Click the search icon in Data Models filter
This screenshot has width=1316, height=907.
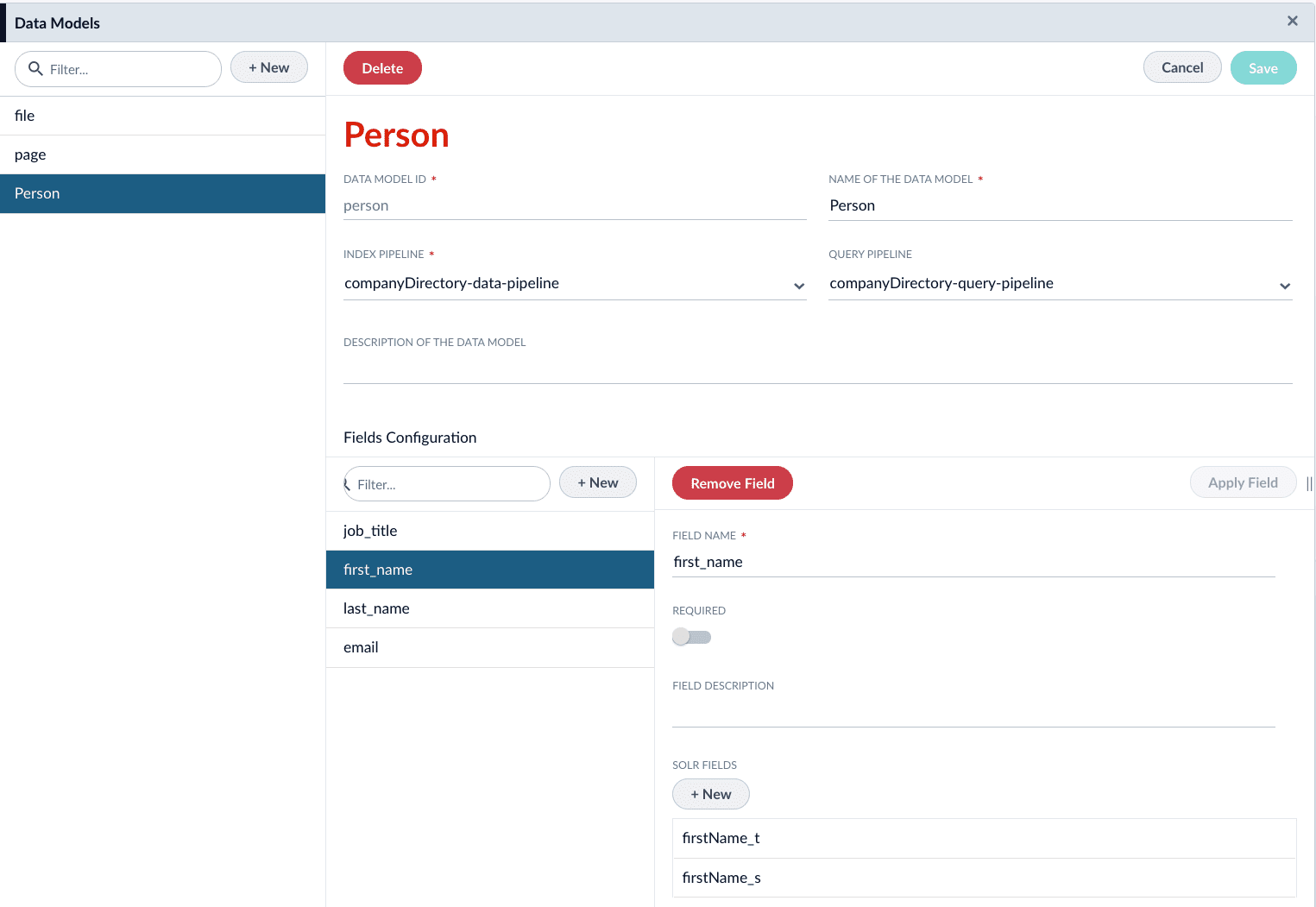pos(35,68)
